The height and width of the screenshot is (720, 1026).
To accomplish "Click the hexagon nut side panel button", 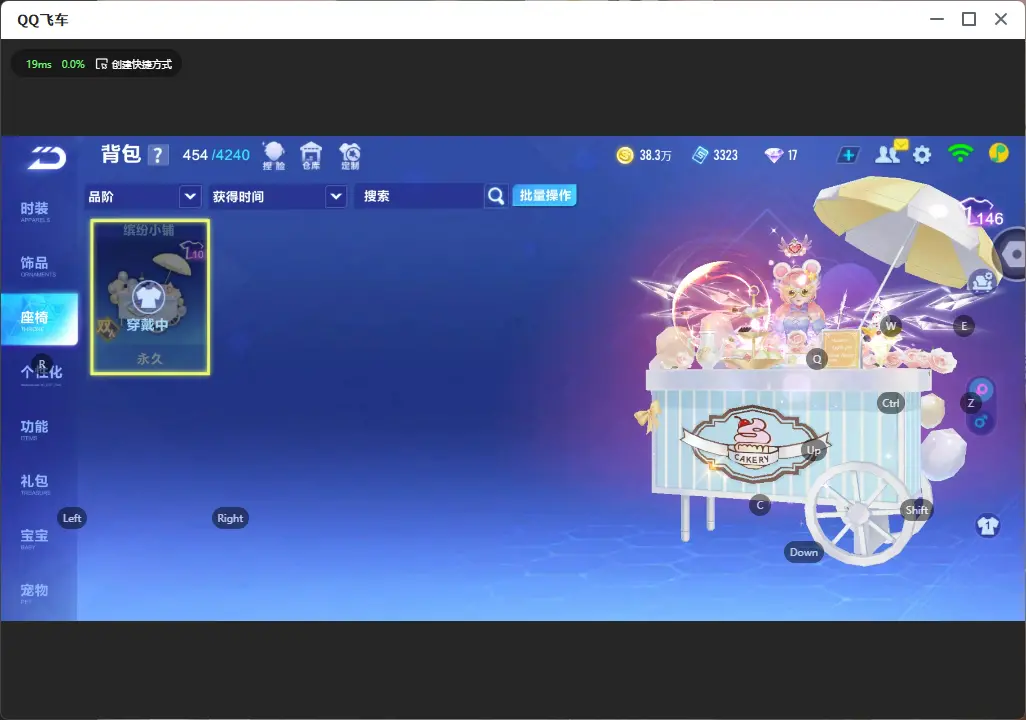I will pyautogui.click(x=1013, y=254).
